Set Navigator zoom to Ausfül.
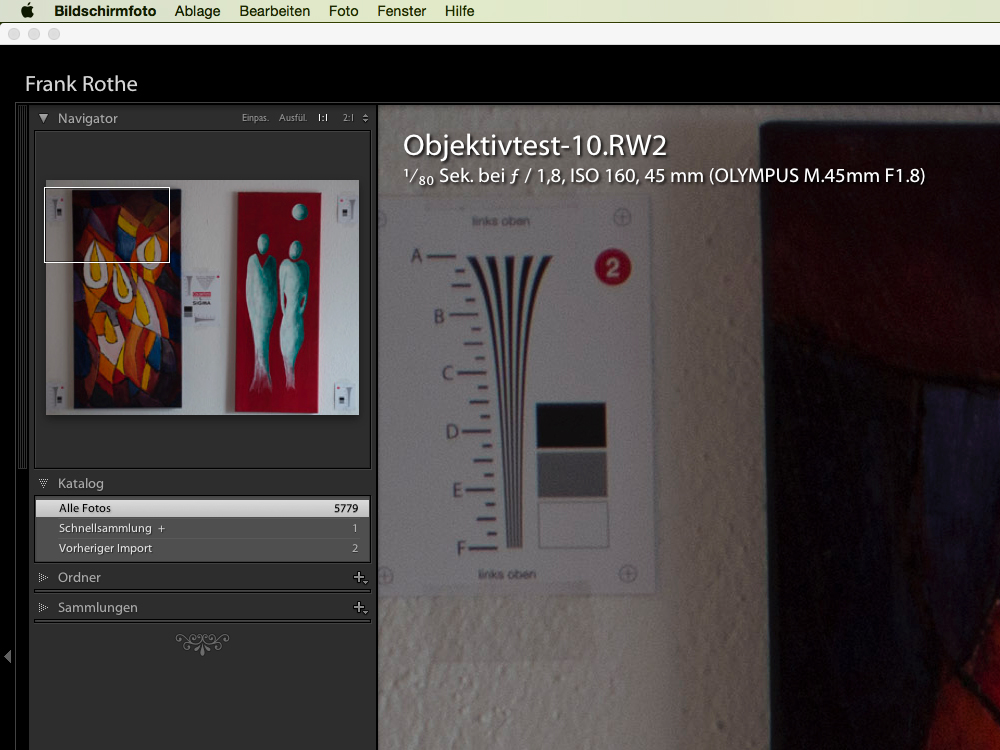The width and height of the screenshot is (1000, 750). [293, 118]
